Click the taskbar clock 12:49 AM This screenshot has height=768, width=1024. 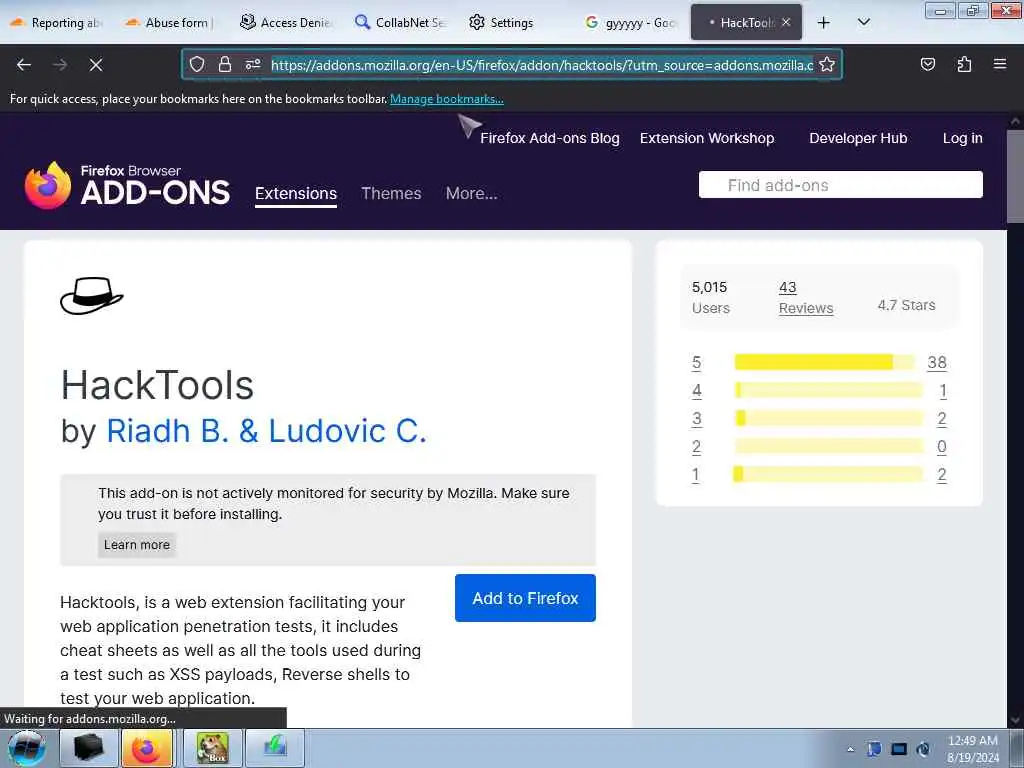click(x=972, y=741)
